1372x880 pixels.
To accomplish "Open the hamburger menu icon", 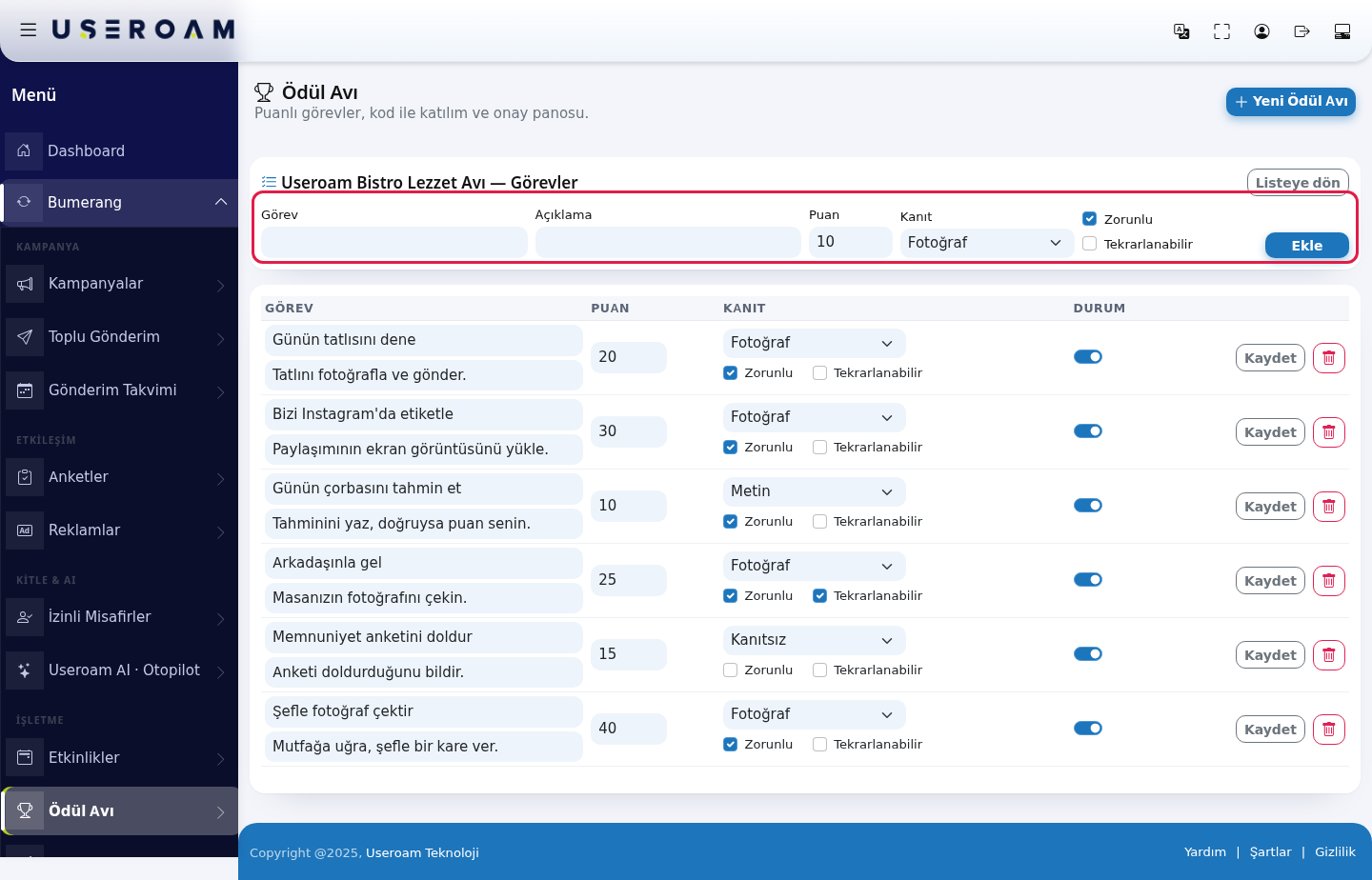I will coord(29,30).
